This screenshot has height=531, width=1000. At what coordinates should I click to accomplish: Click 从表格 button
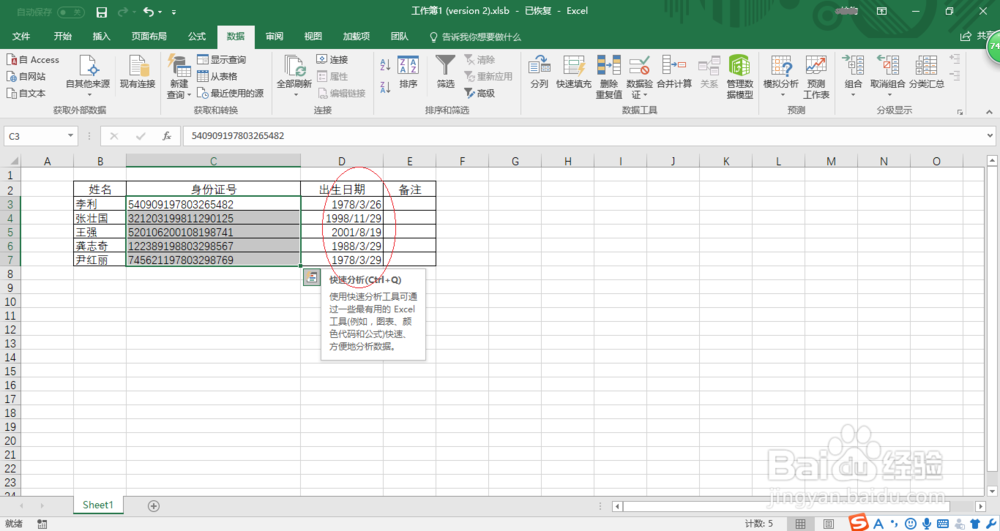tap(217, 76)
